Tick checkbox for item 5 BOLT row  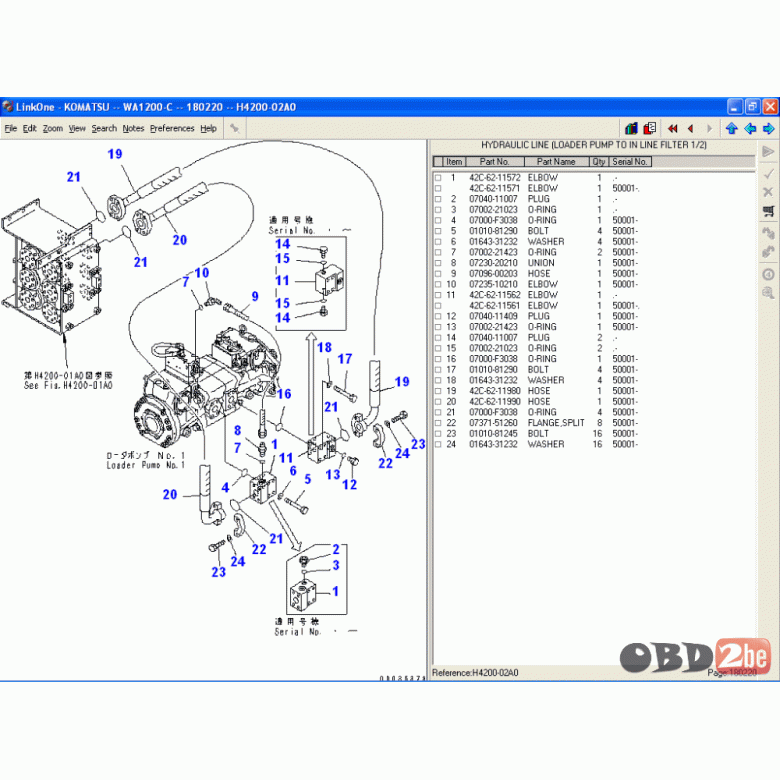click(x=438, y=231)
